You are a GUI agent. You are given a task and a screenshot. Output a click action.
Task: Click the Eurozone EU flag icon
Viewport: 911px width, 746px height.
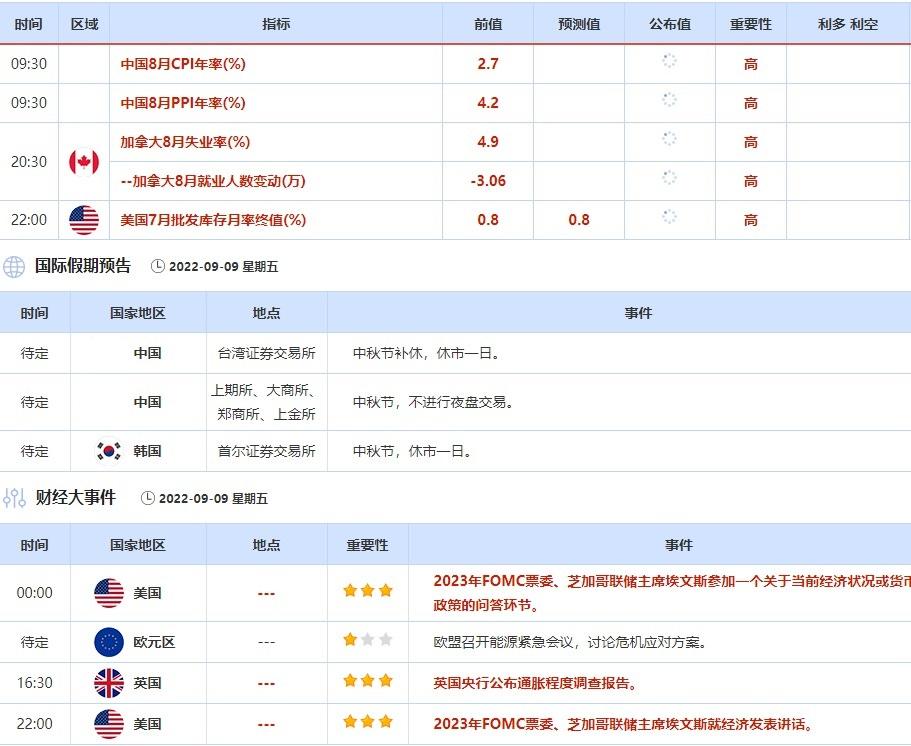[x=109, y=642]
